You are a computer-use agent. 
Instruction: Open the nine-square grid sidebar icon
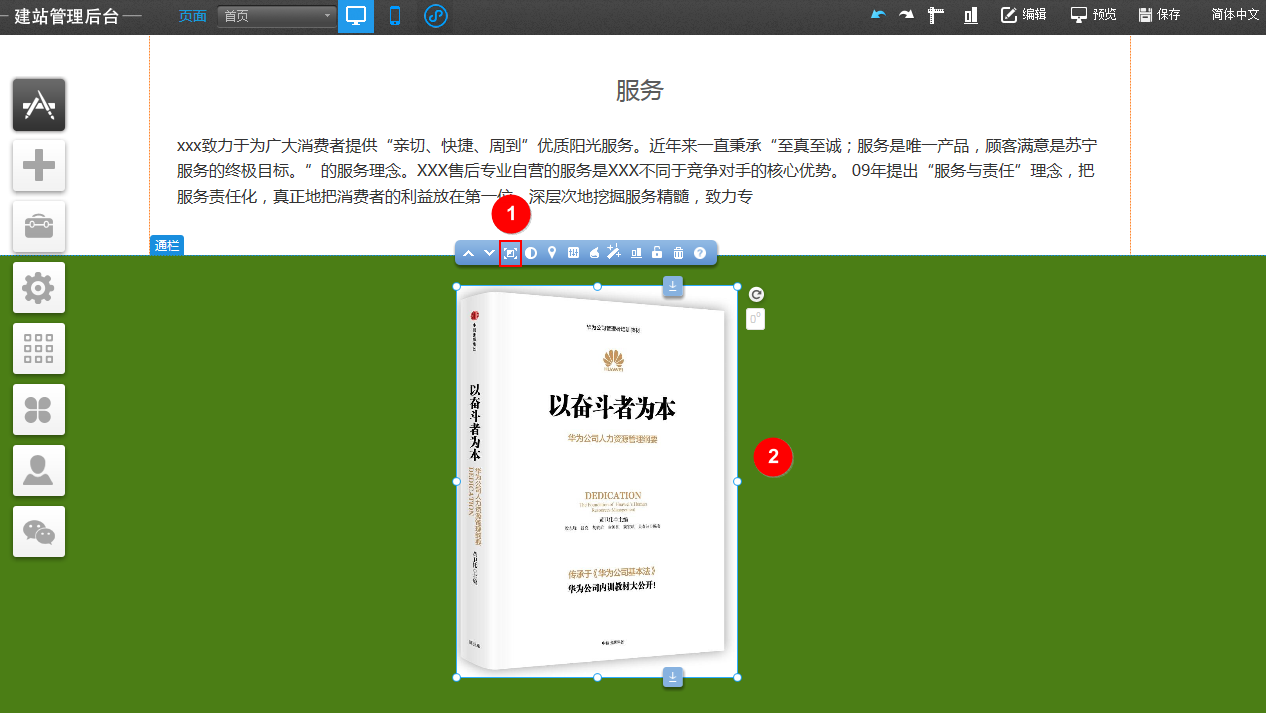click(x=39, y=349)
